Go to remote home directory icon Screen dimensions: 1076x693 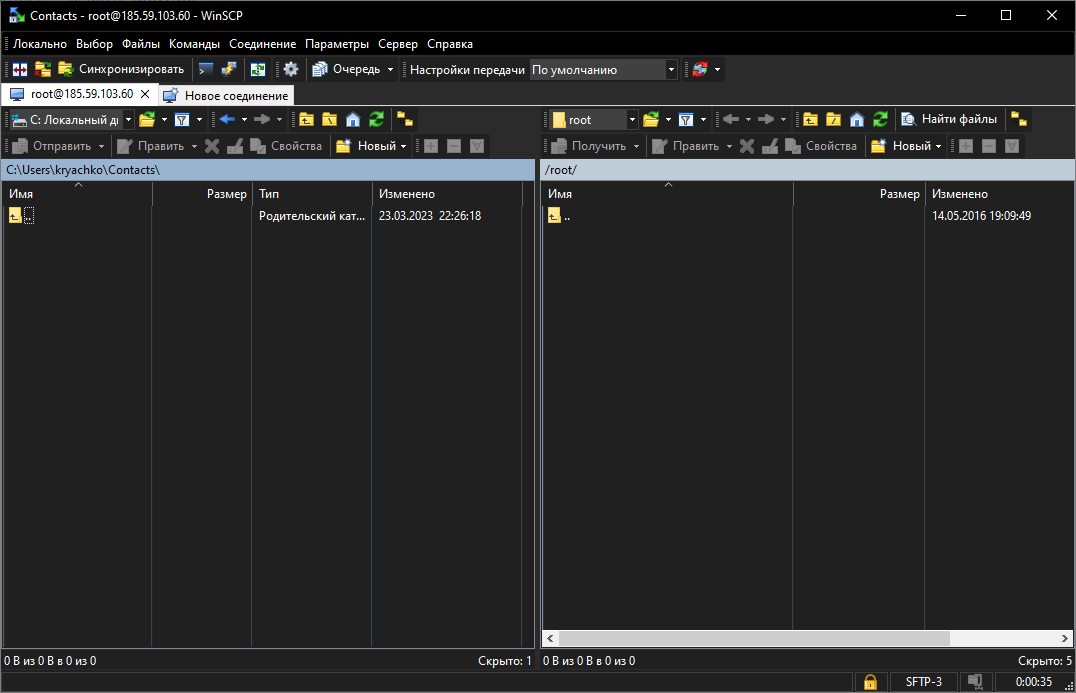(857, 120)
